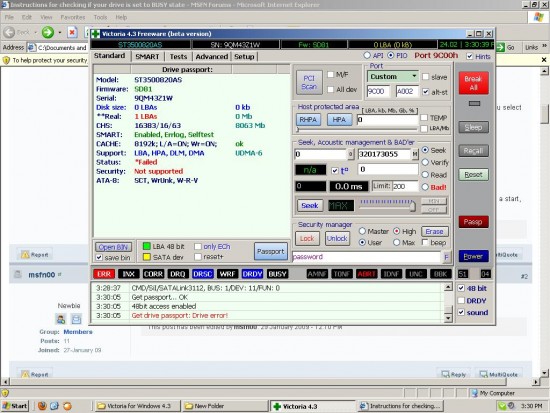Switch to New Folder taskbar item
The width and height of the screenshot is (550, 413).
pyautogui.click(x=226, y=406)
